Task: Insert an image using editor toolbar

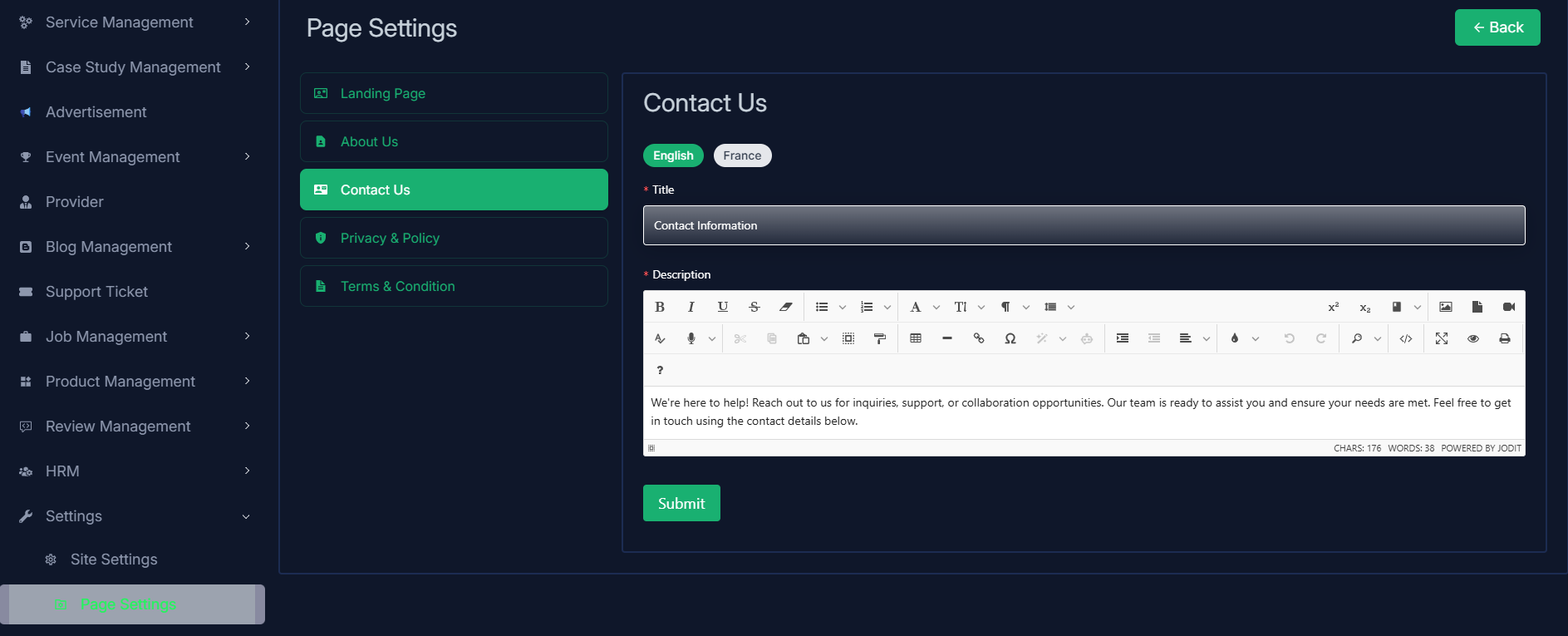Action: pos(1446,307)
